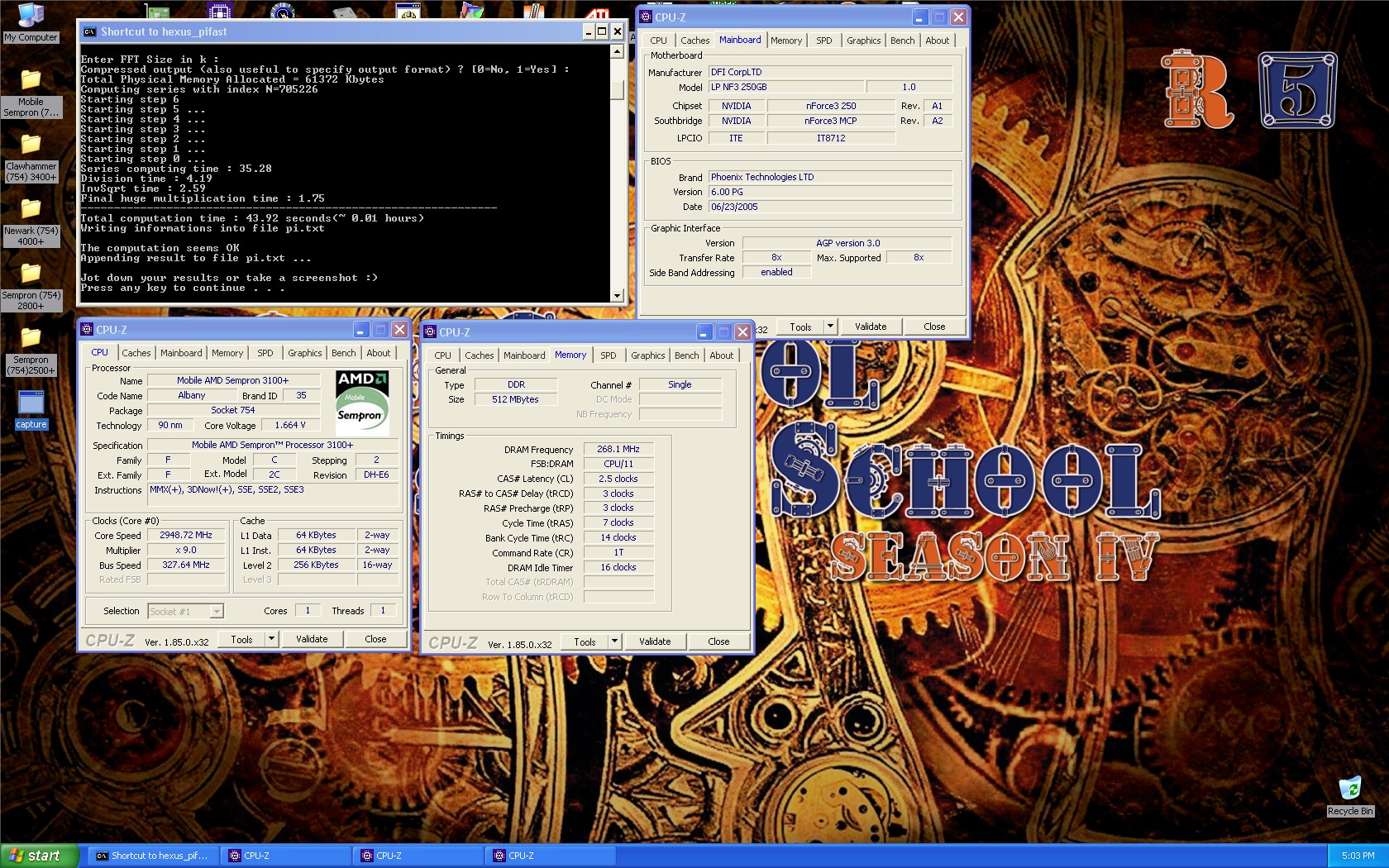Click the console scrollbar up arrow
1389x868 pixels.
(617, 52)
